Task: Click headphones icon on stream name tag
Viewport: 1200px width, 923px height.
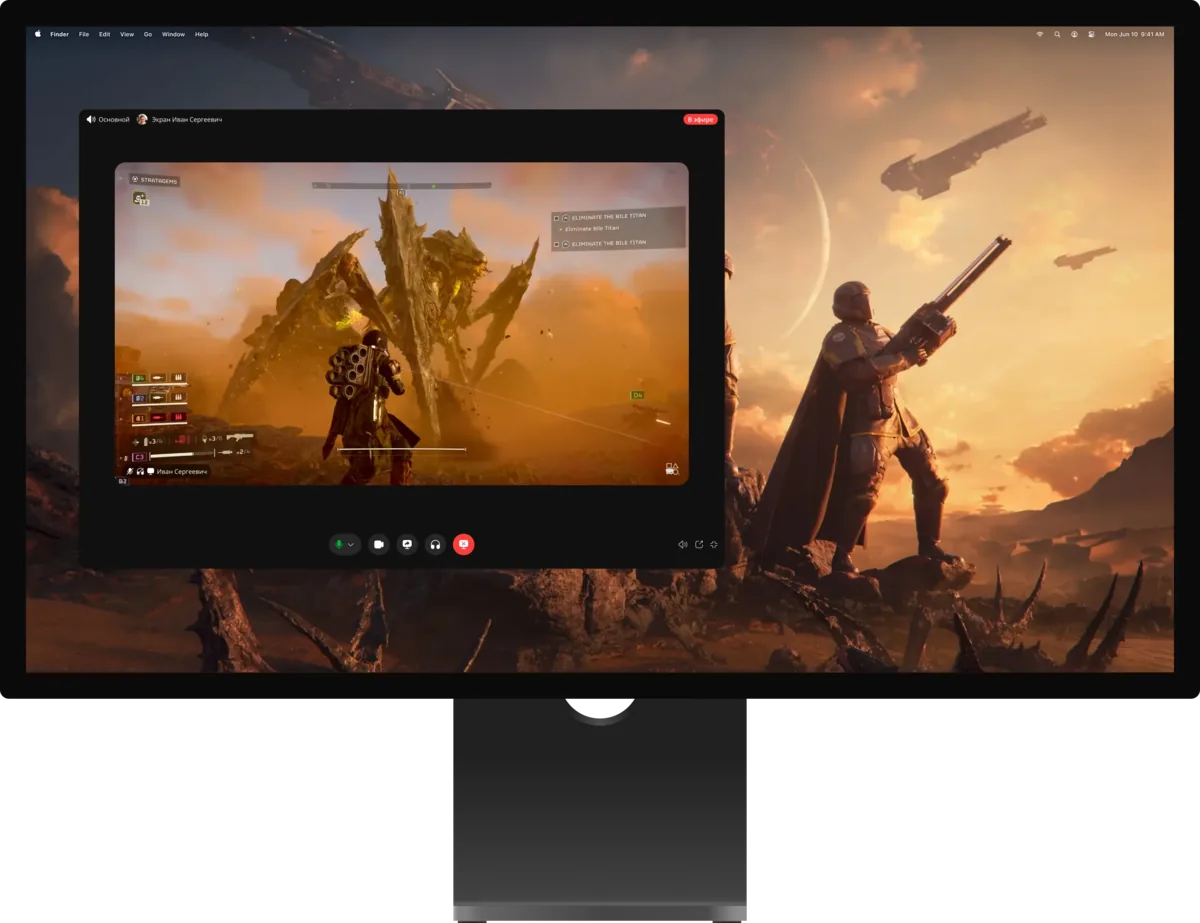Action: tap(140, 471)
